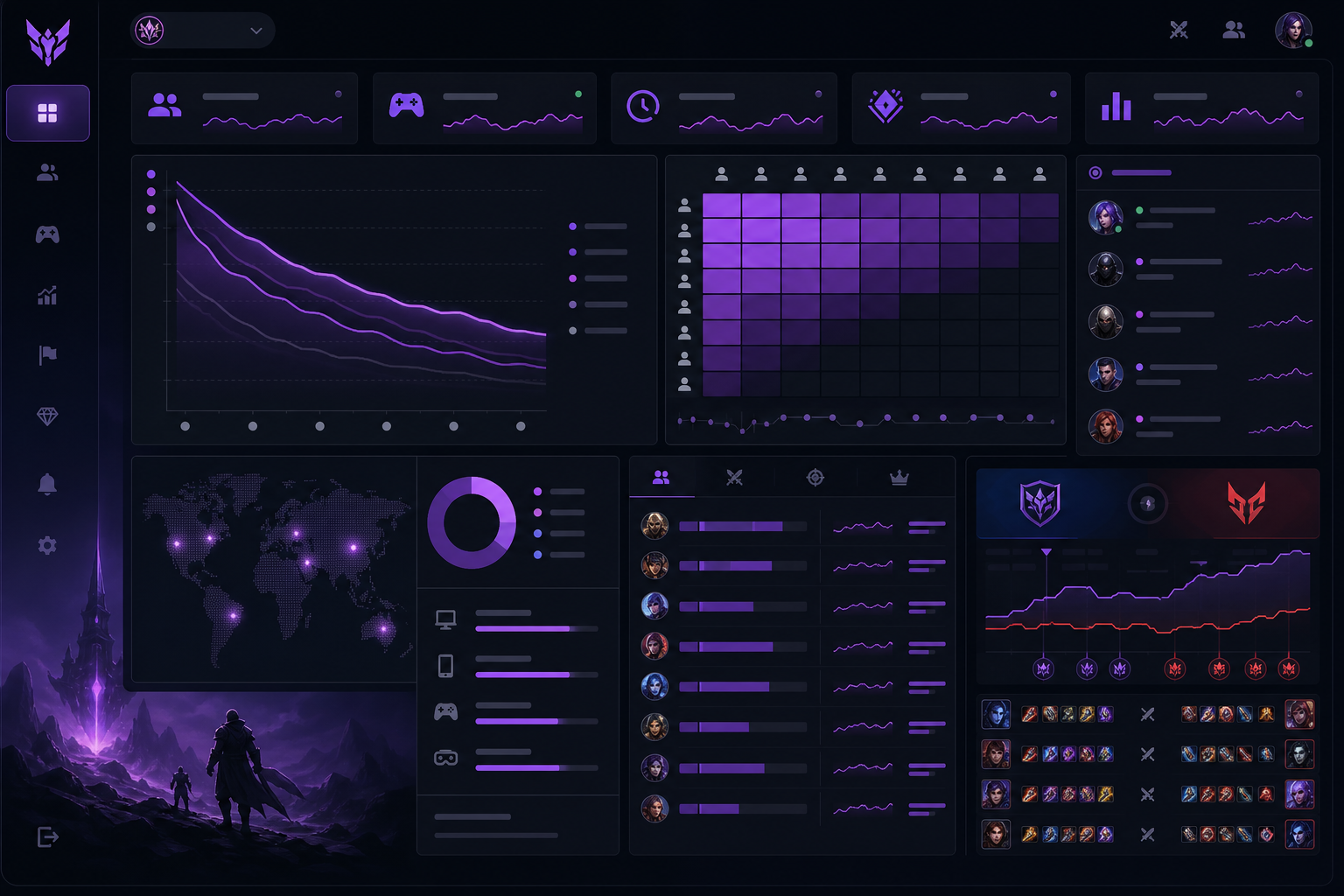Select the first x-axis dot under line chart
This screenshot has width=1344, height=896.
185,426
